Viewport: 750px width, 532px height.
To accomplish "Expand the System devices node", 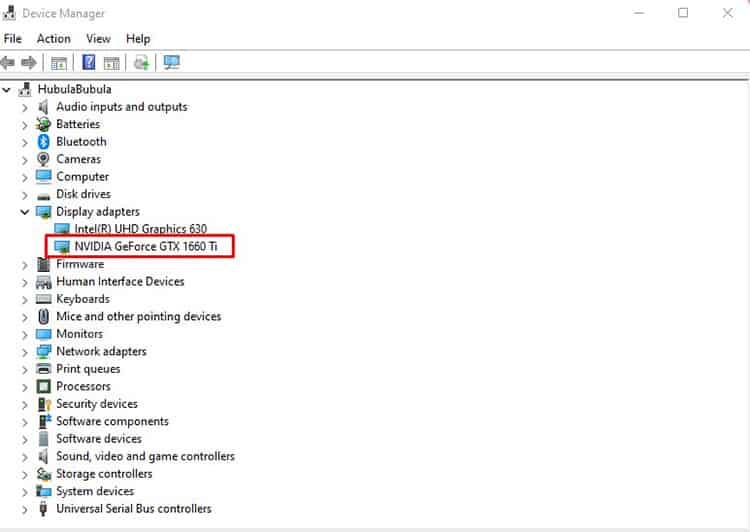I will click(x=25, y=491).
